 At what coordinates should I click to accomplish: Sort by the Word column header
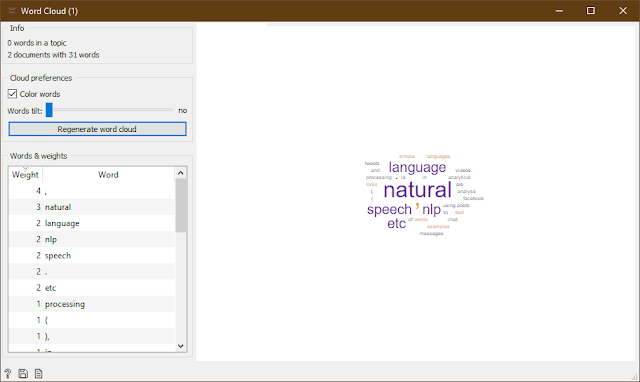pos(108,175)
